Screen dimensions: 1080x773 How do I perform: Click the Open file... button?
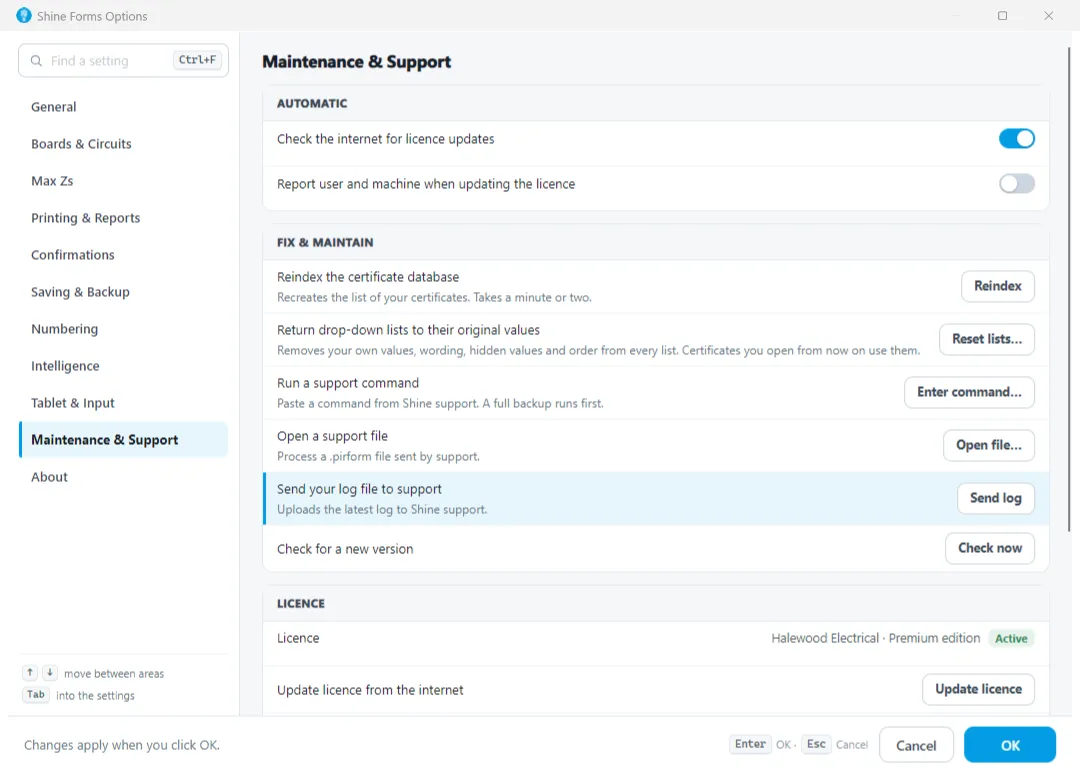(988, 445)
